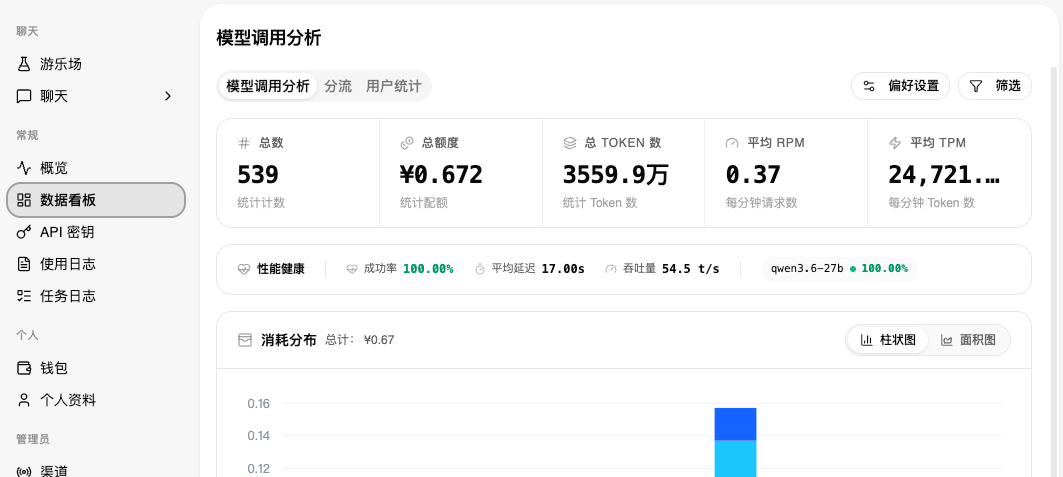Click the pulse icon beside 概览
This screenshot has height=477, width=1063.
(x=24, y=168)
